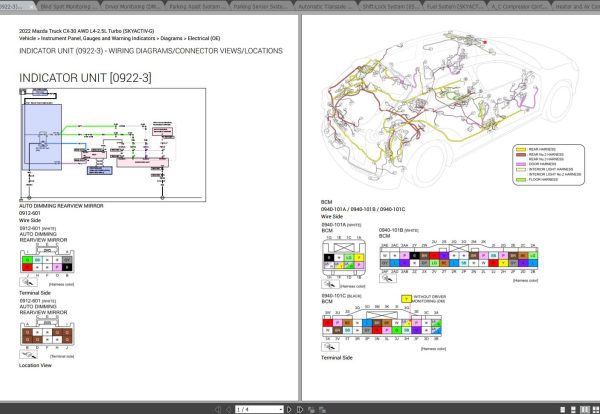The height and width of the screenshot is (414, 600).
Task: Switch to the Heater and Air Conditioner tab
Action: [577, 6]
